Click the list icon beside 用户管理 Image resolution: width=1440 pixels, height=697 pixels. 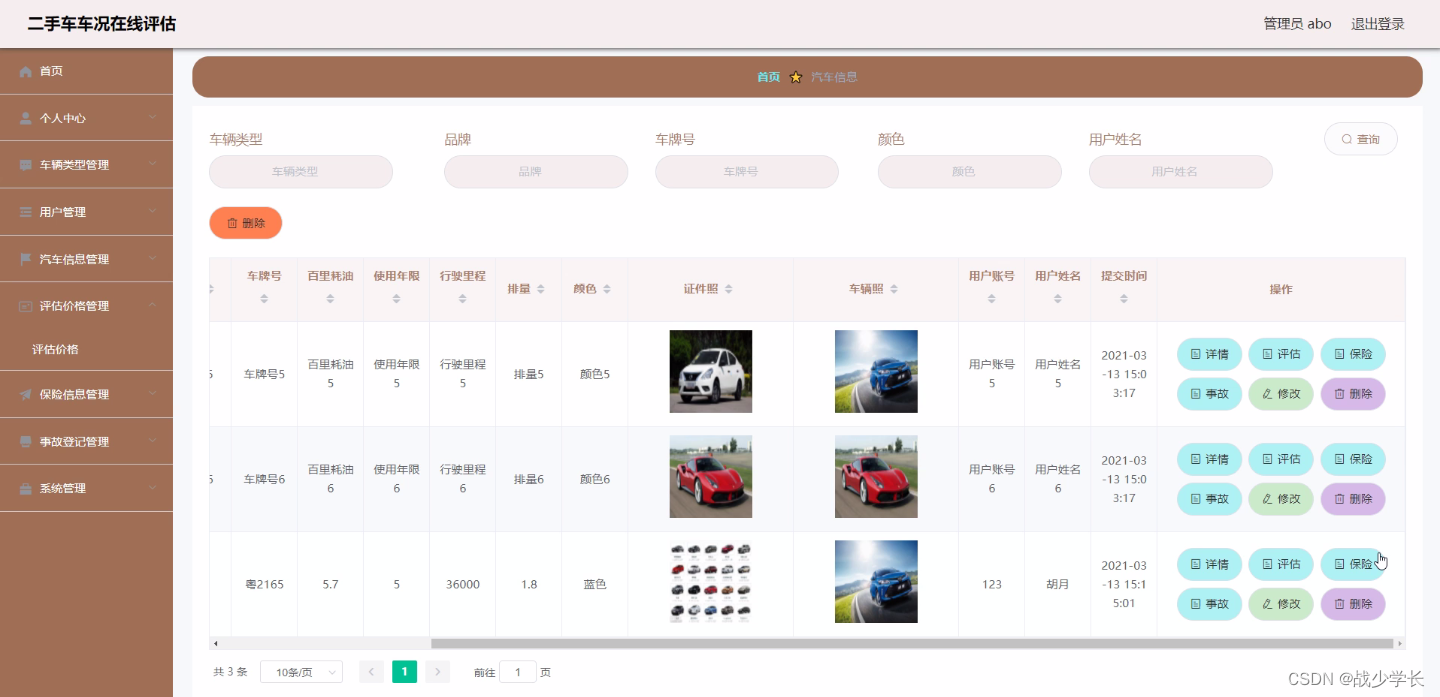point(24,211)
